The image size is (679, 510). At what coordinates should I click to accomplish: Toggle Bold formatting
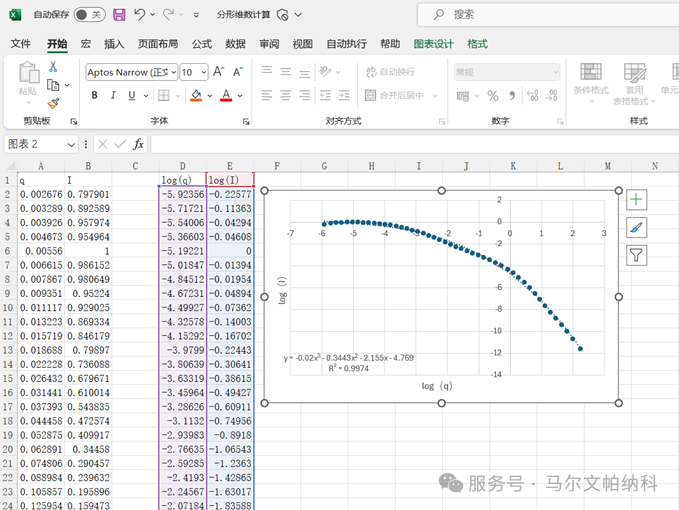[95, 96]
